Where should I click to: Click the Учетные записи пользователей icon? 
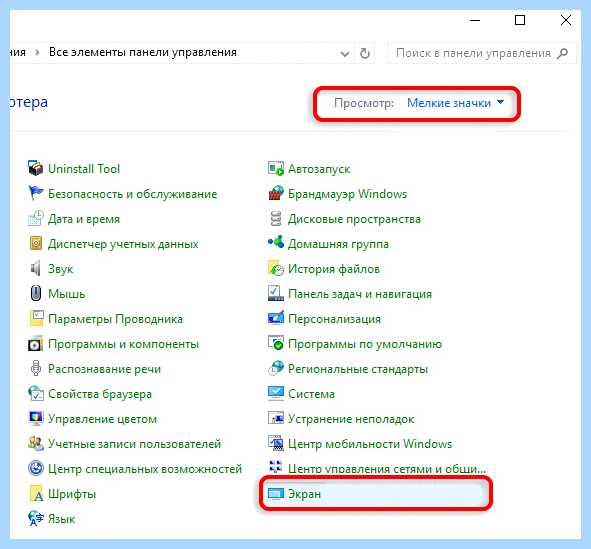(36, 443)
